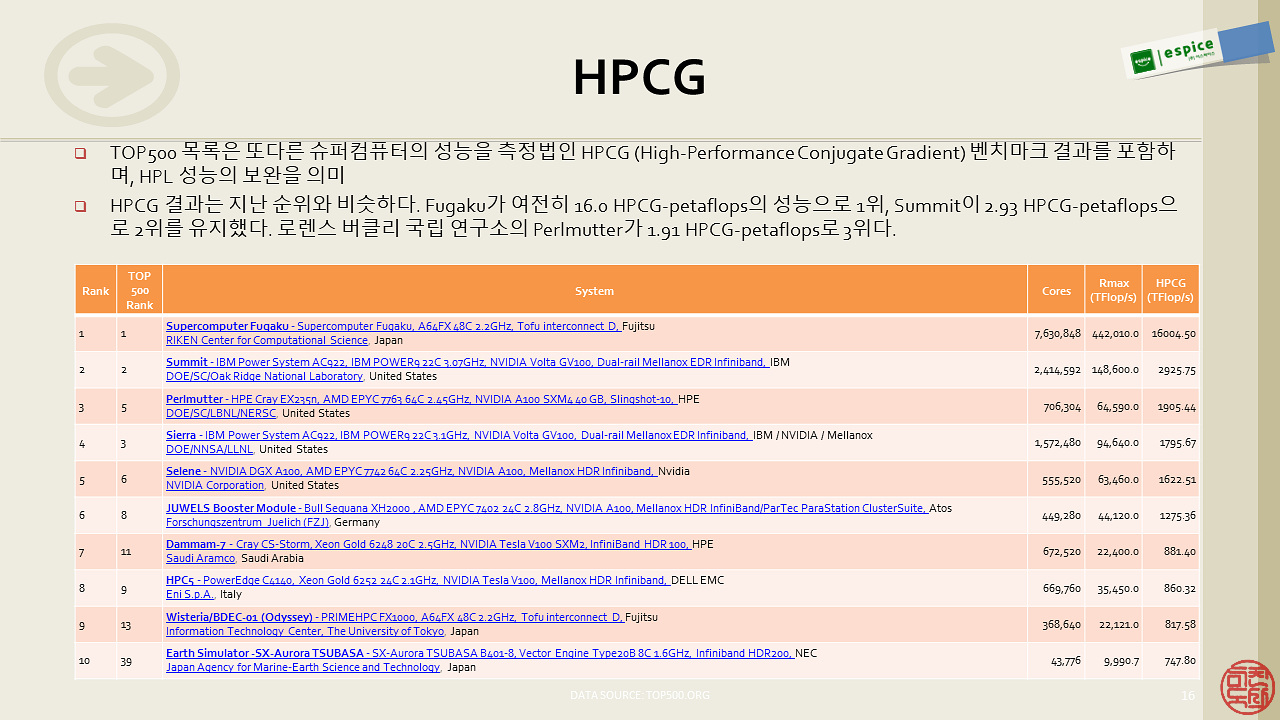
Task: Select the 94,640.0 Rmax value
Action: pos(1120,442)
